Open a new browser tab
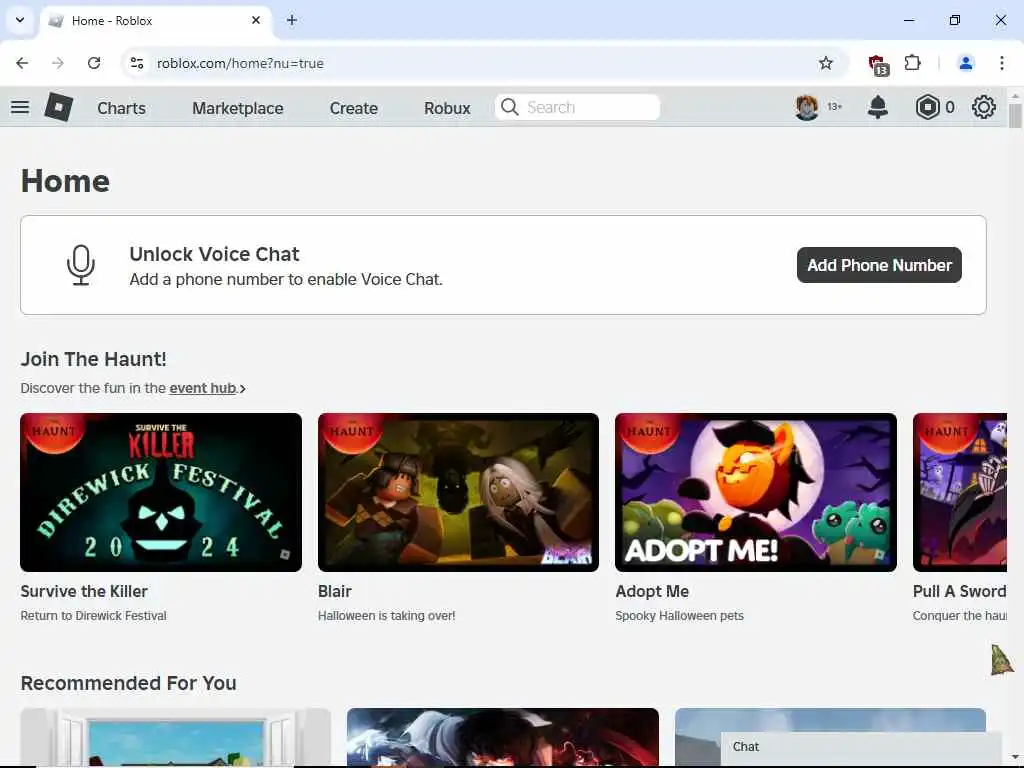This screenshot has width=1024, height=768. [292, 20]
